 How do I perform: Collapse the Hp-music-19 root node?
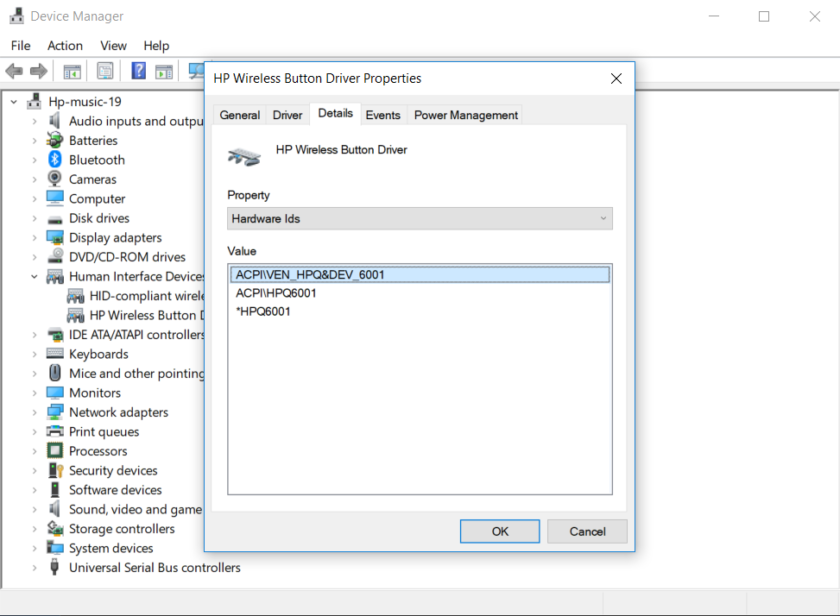point(14,102)
